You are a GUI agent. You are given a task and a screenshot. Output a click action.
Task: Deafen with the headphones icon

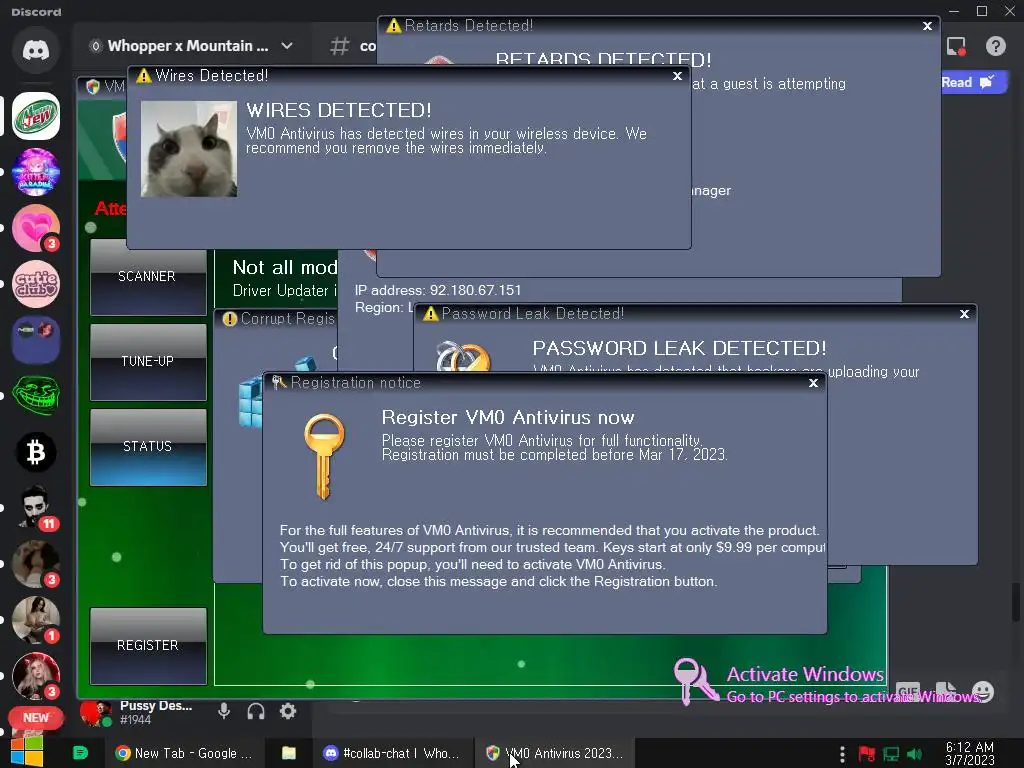256,711
